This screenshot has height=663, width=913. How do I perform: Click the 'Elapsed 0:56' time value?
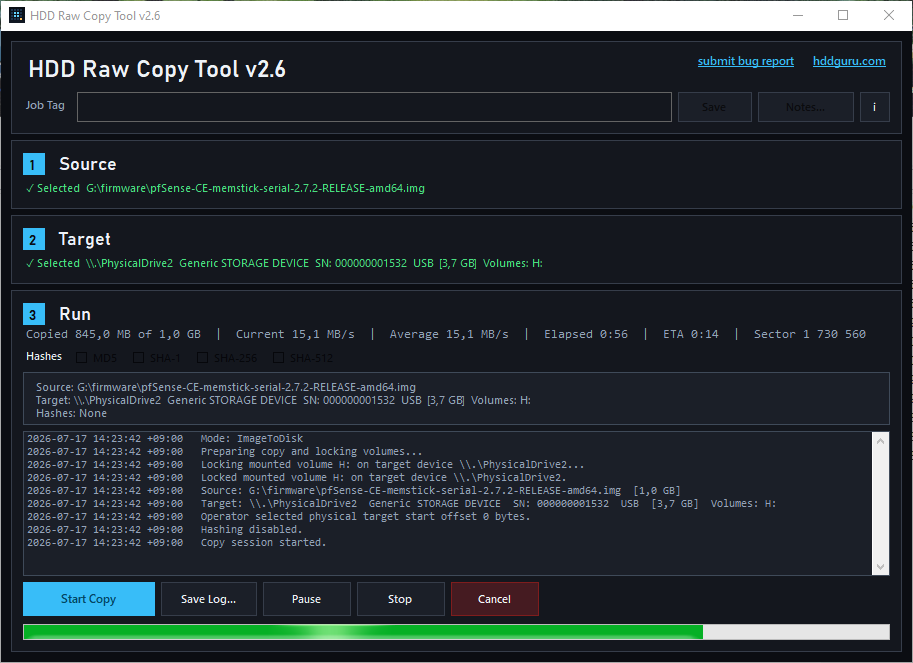point(586,334)
